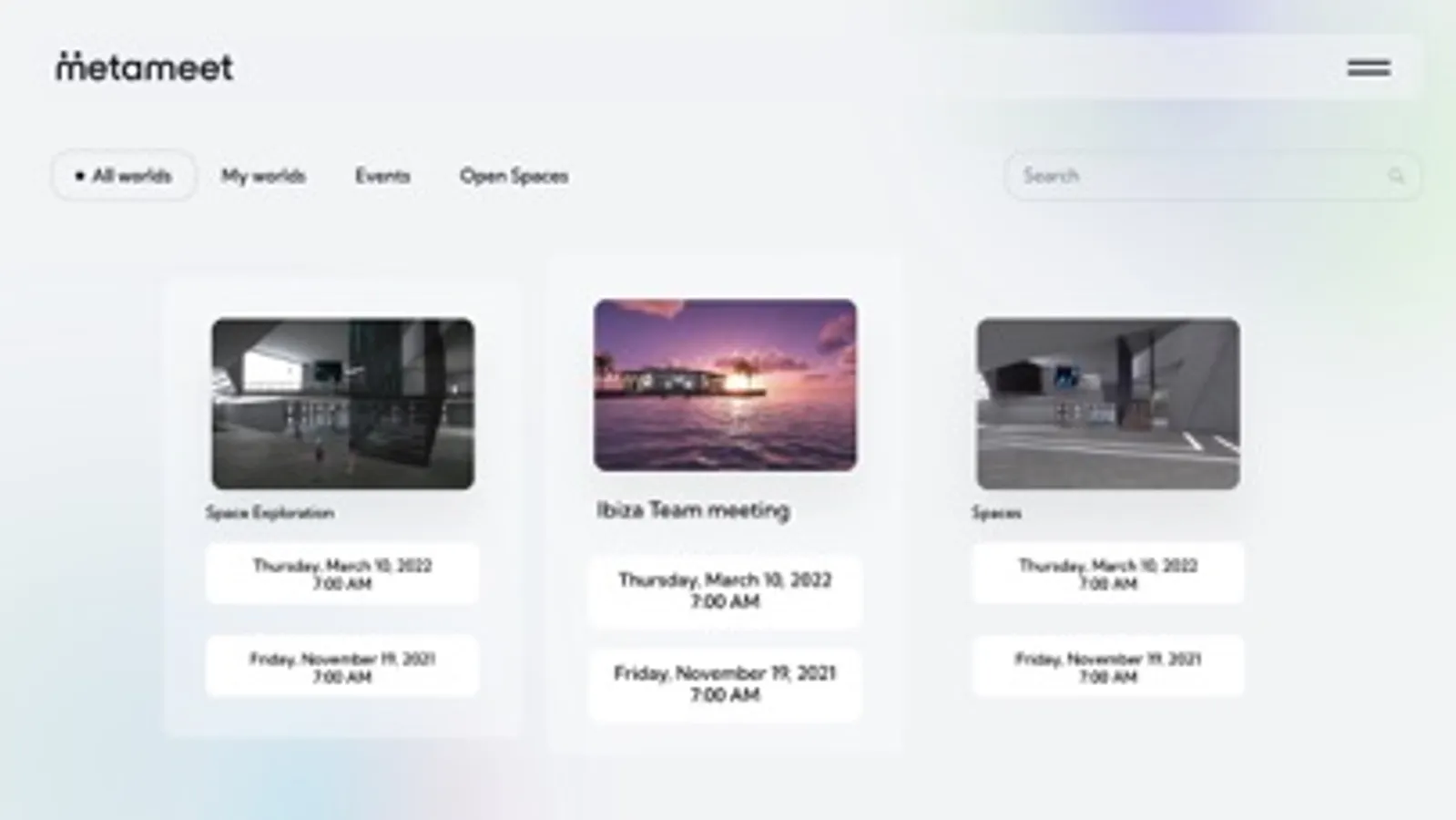Switch to My worlds tab
Screen dimensions: 1456x820
pos(263,176)
